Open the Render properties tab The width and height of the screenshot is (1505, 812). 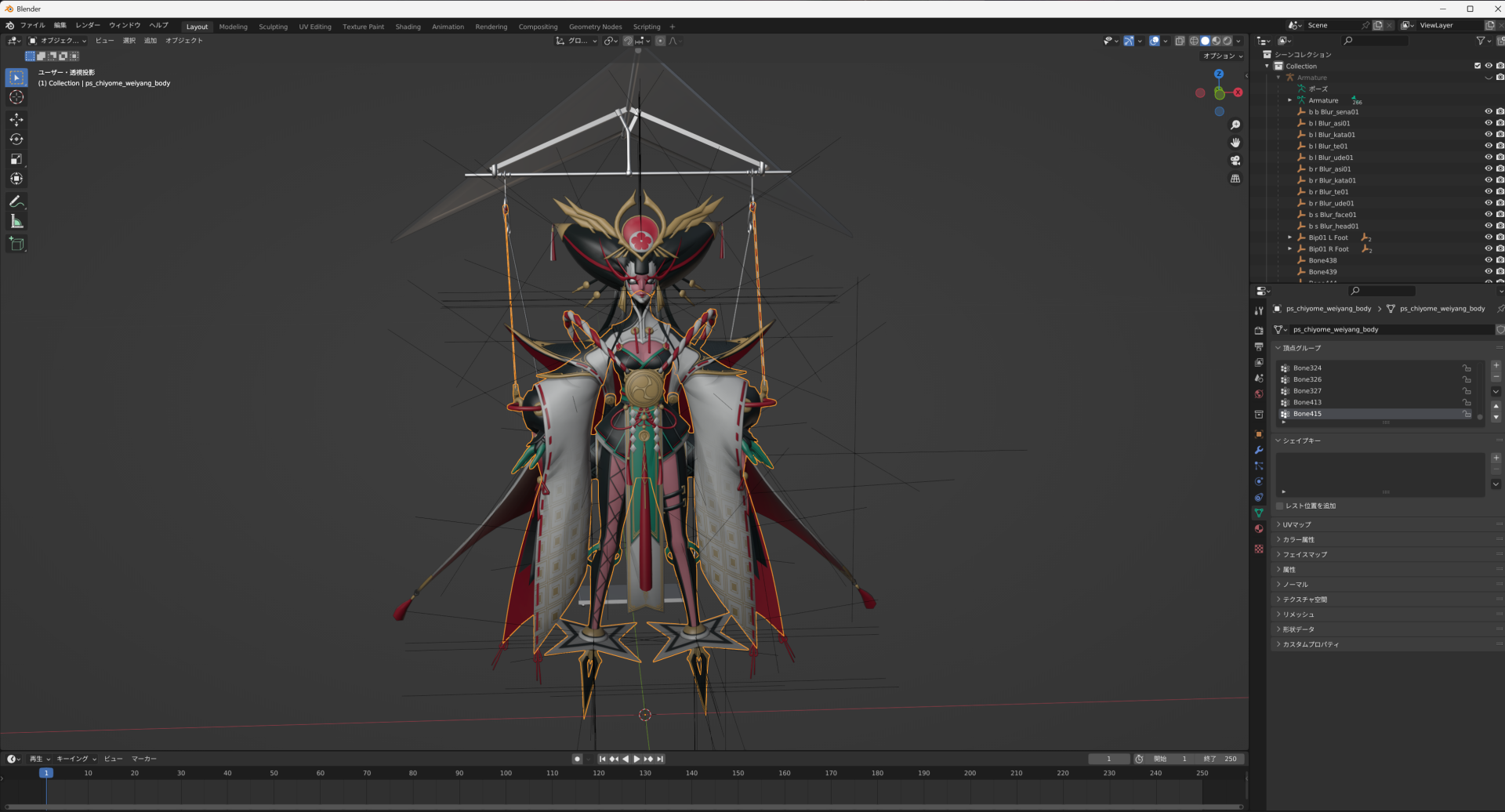pyautogui.click(x=1259, y=331)
